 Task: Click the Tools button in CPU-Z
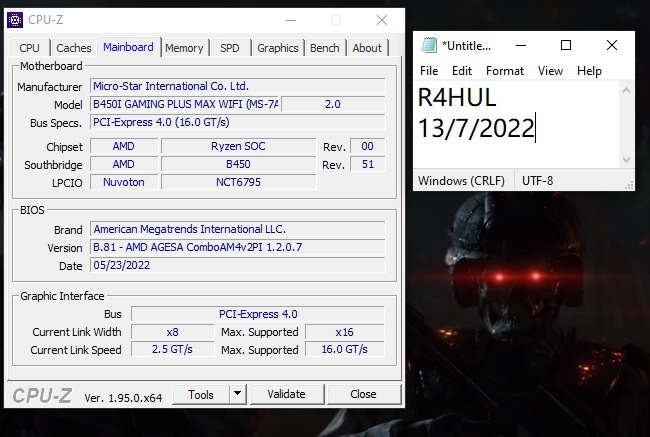(x=201, y=394)
